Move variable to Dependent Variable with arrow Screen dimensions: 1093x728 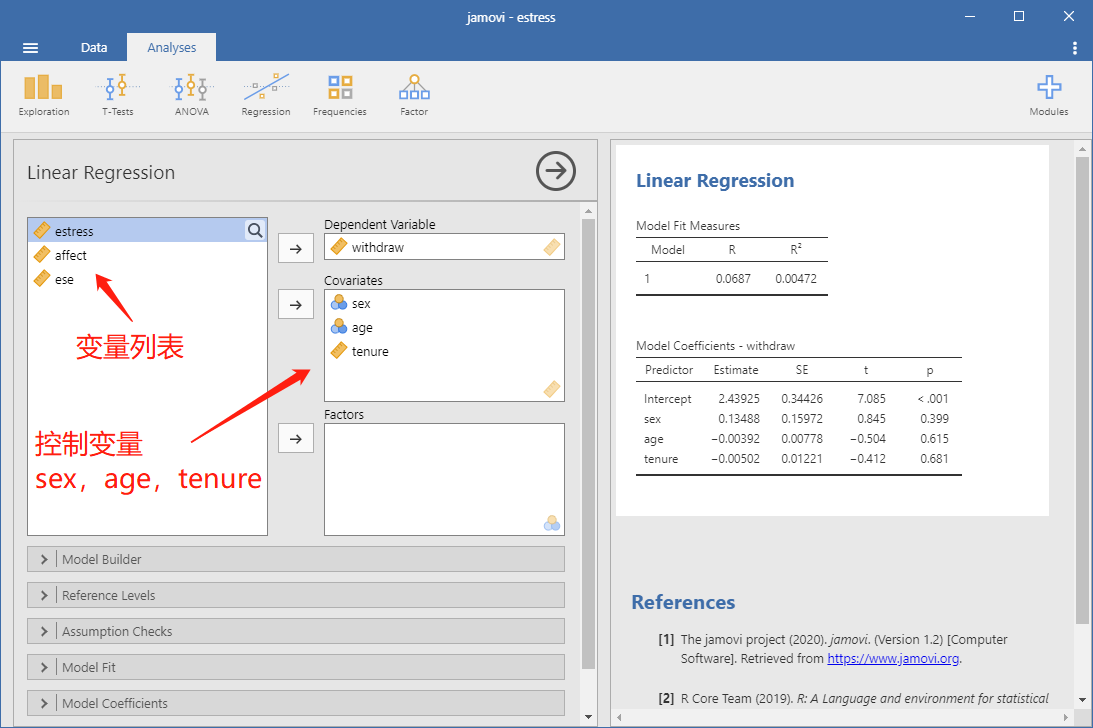[x=296, y=249]
